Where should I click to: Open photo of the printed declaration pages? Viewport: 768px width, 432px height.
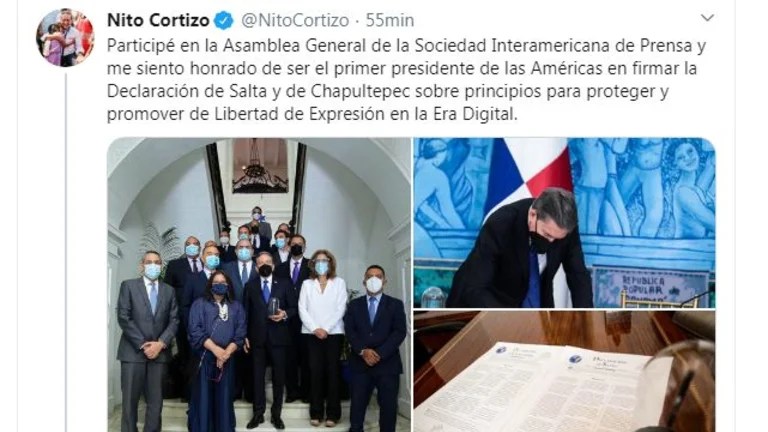(564, 372)
